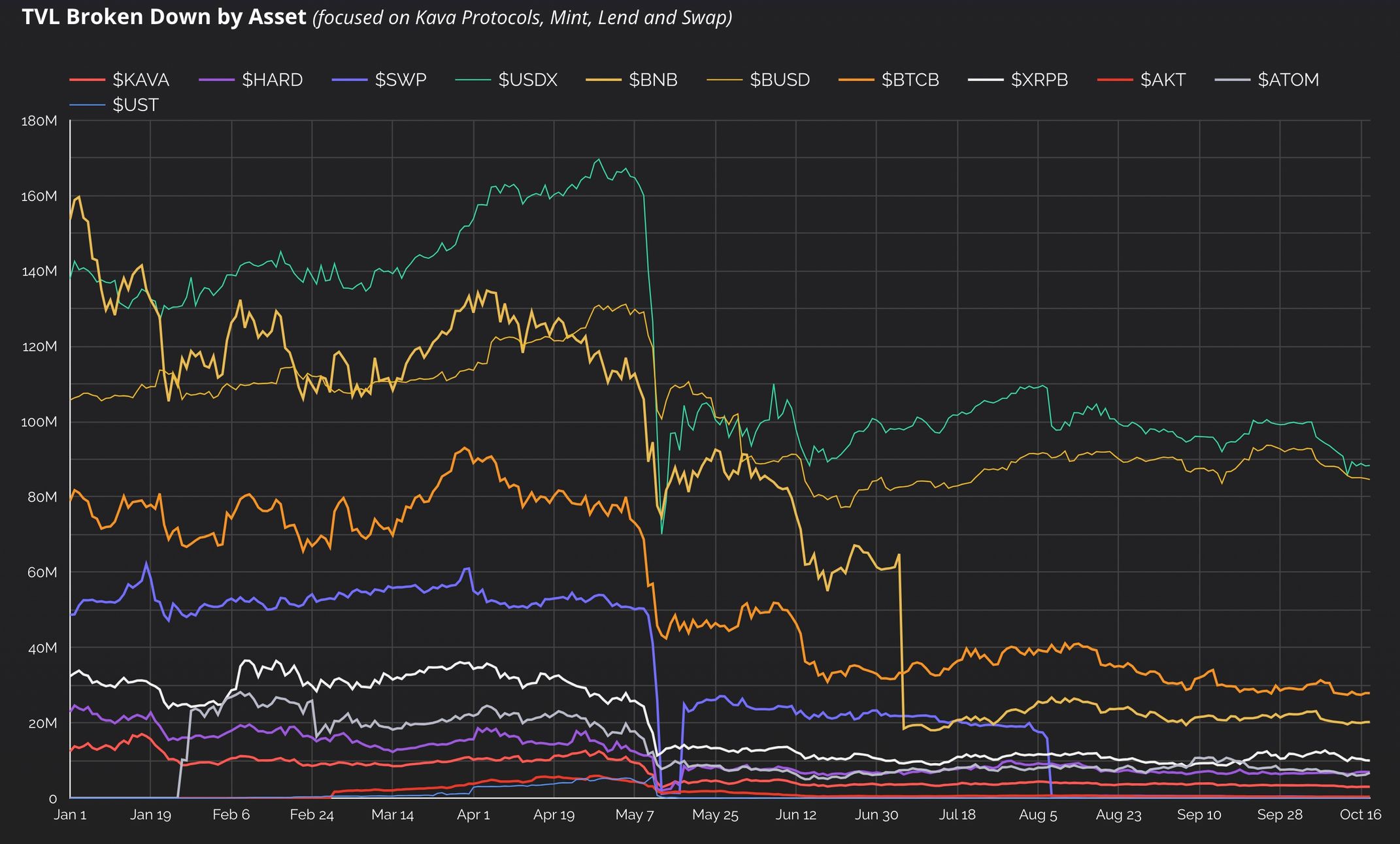Click the Jan 1 x-axis label
1400x844 pixels.
click(70, 815)
